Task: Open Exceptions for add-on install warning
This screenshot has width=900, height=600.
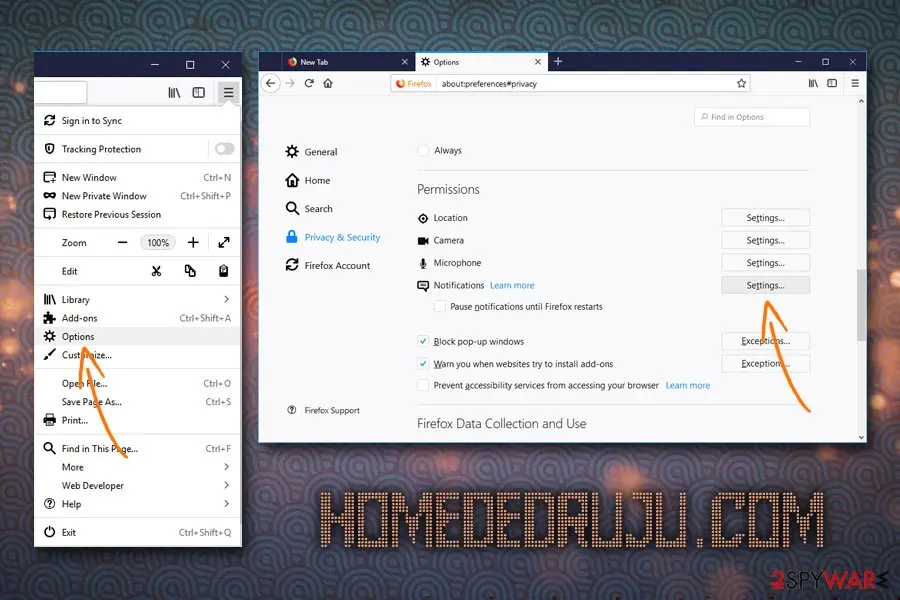Action: 765,363
